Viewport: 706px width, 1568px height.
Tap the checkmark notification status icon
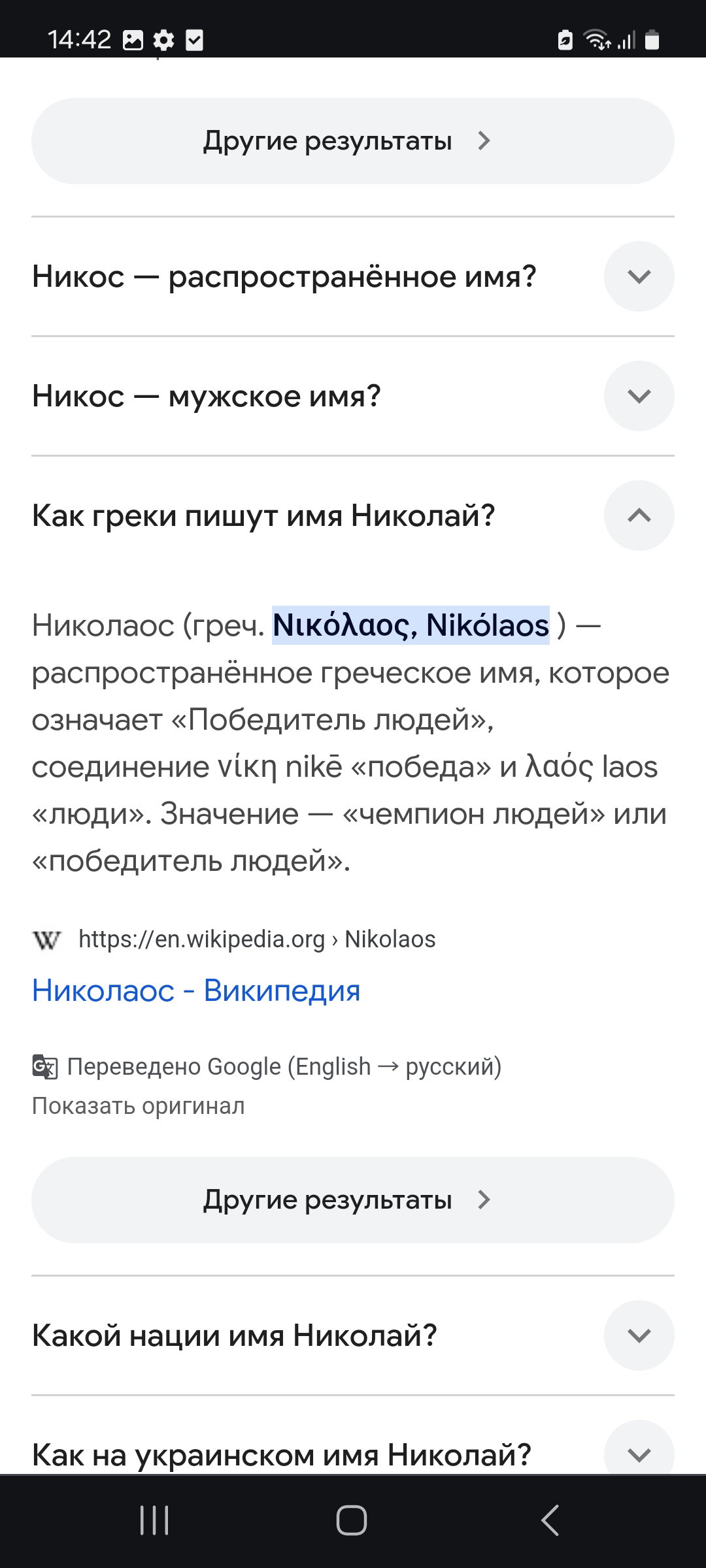[194, 41]
